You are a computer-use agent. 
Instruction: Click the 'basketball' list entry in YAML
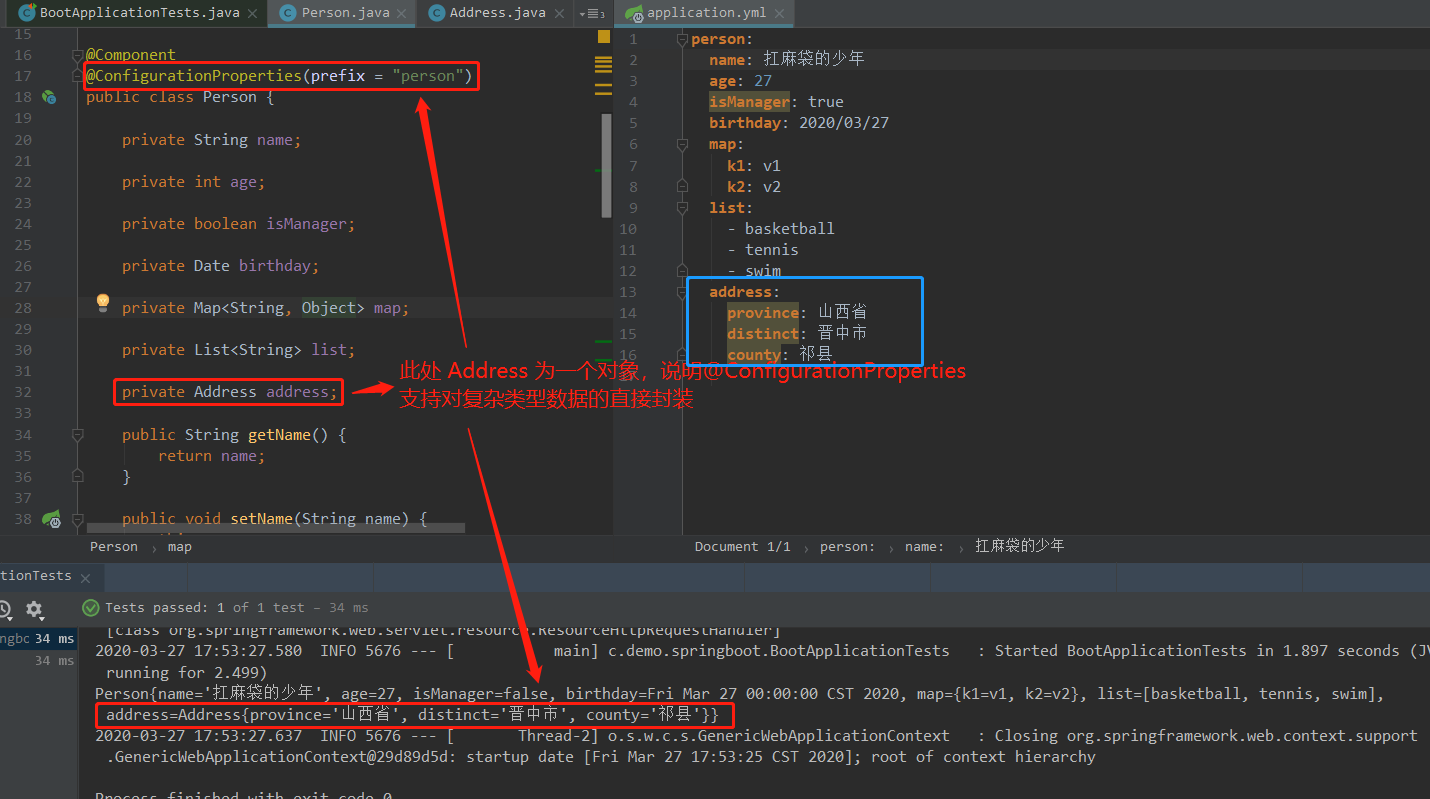(789, 229)
